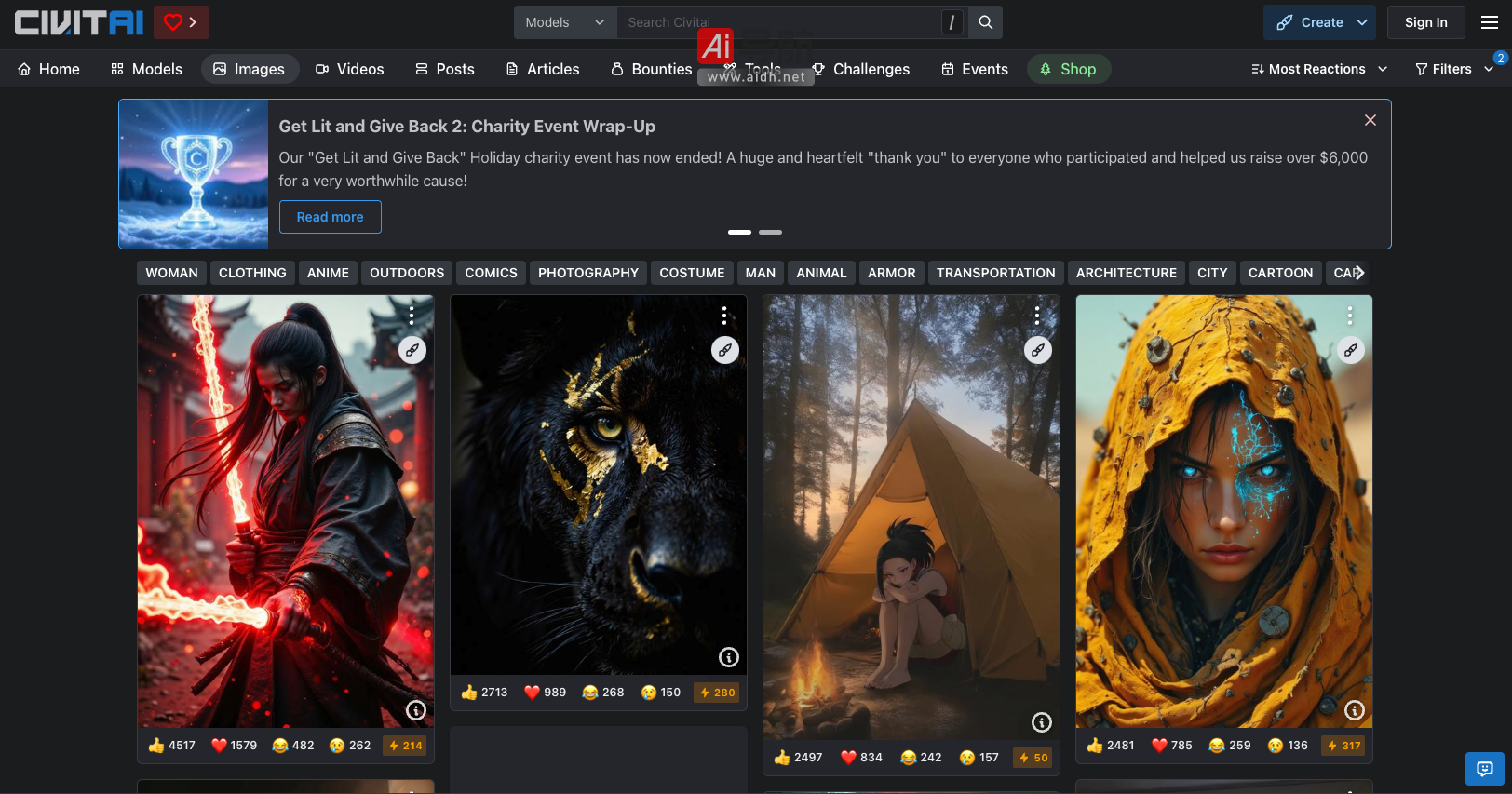The height and width of the screenshot is (794, 1512).
Task: Click the Read more button
Action: tap(330, 217)
